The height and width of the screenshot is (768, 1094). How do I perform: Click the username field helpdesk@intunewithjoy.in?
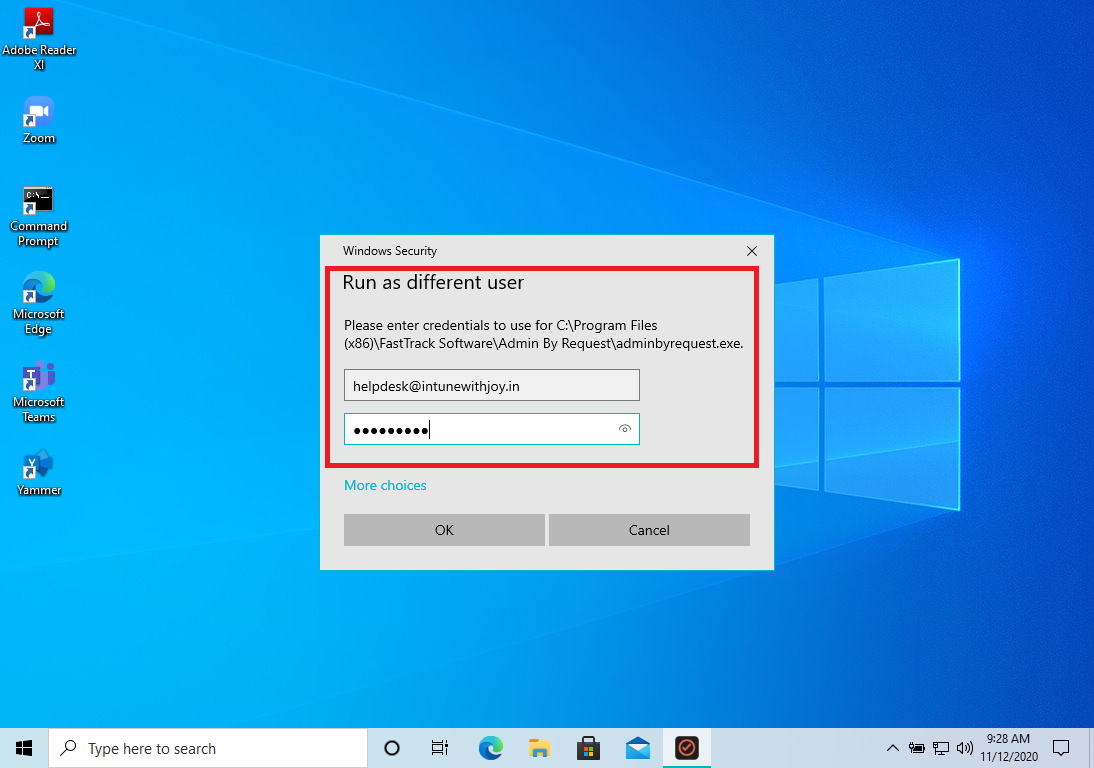[492, 385]
